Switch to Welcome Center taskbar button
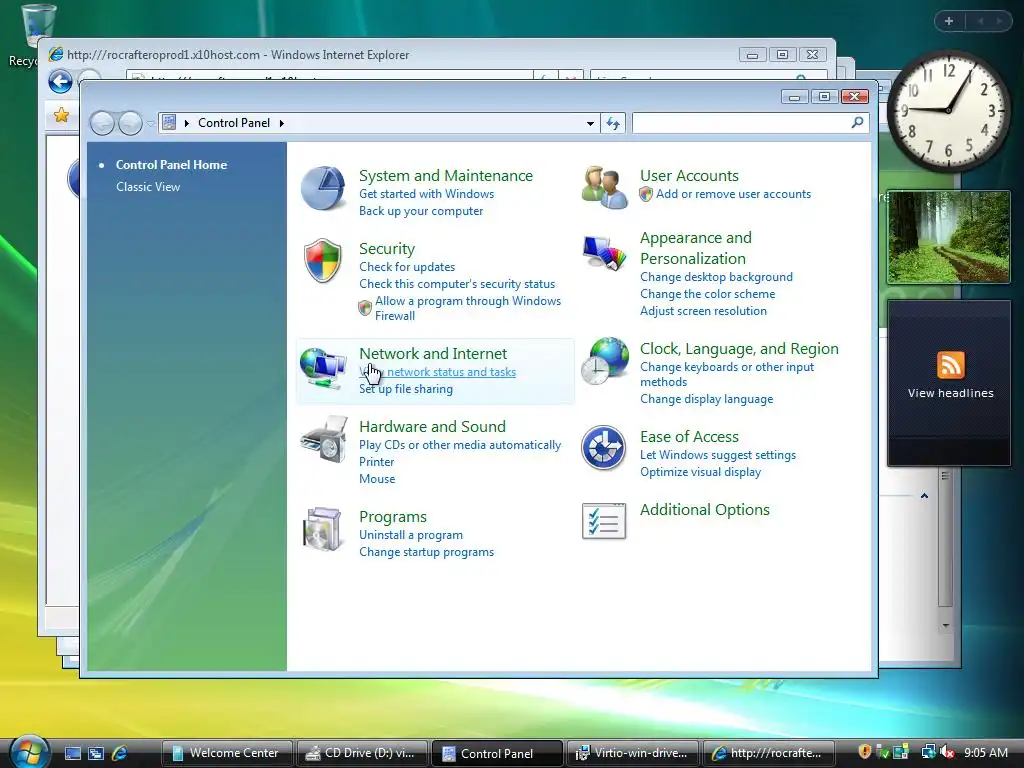The width and height of the screenshot is (1024, 768). pyautogui.click(x=227, y=753)
